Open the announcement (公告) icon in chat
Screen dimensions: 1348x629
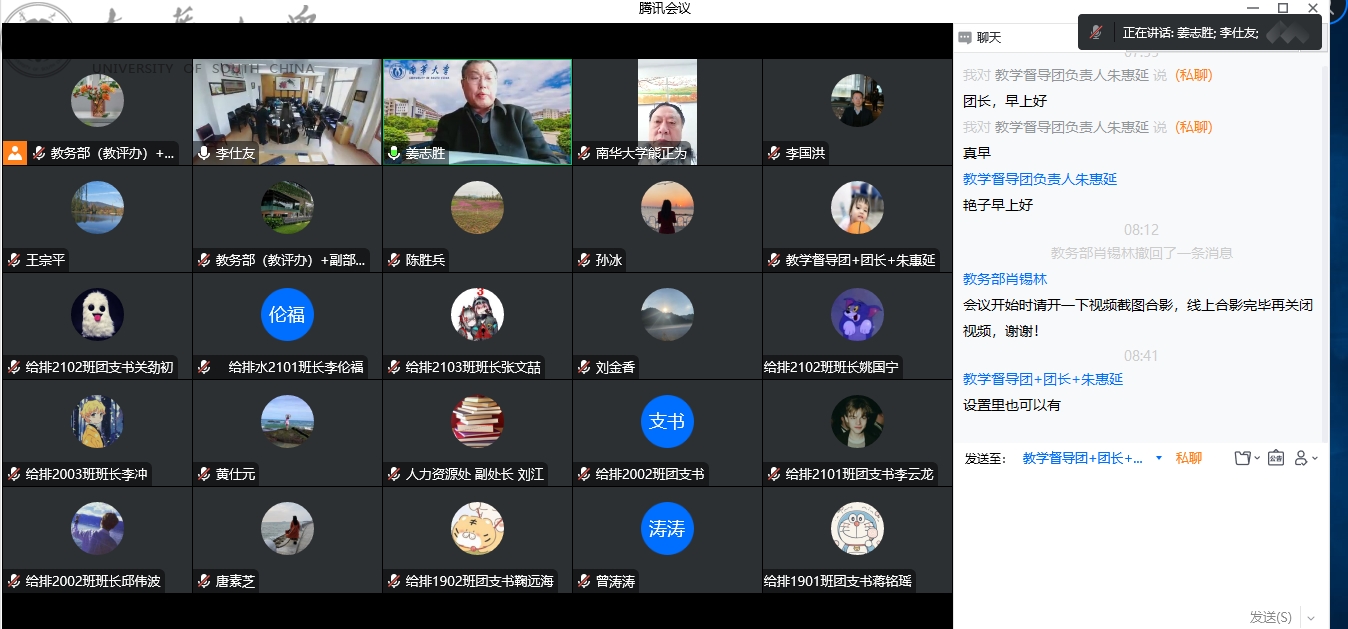point(1276,458)
